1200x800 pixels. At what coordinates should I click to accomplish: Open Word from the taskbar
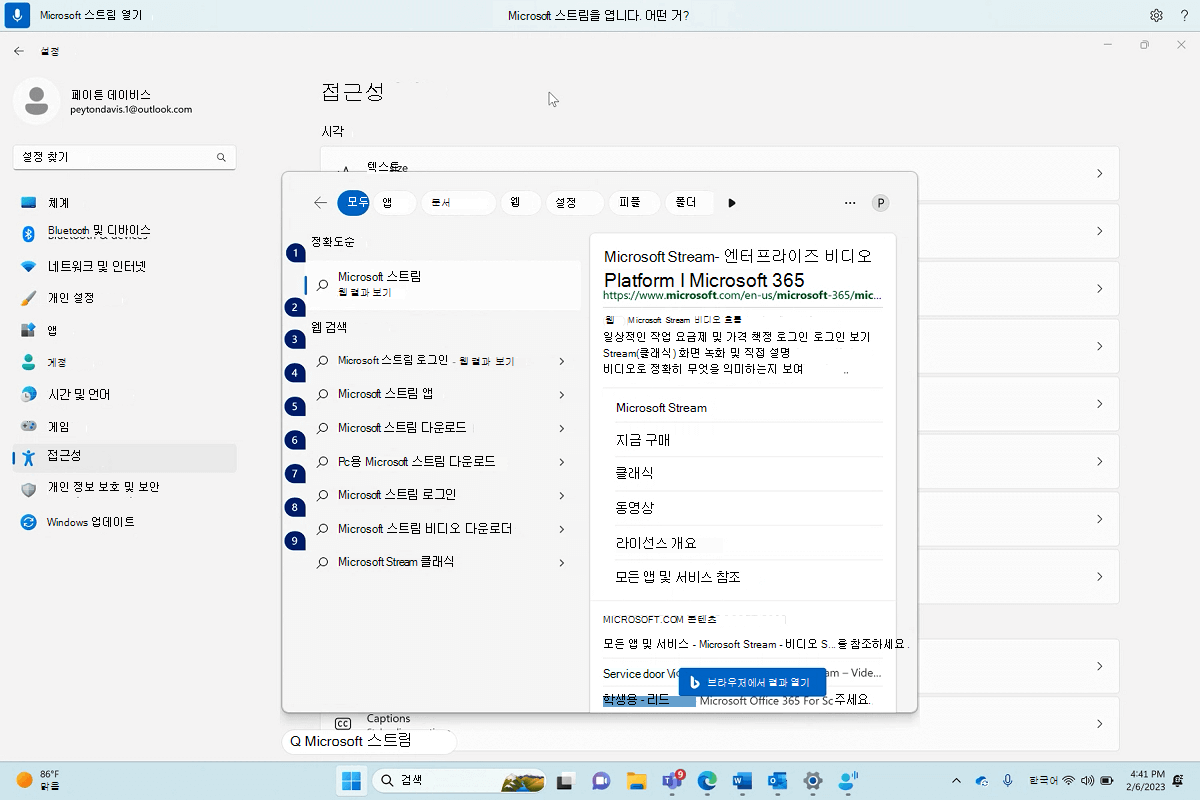click(742, 781)
